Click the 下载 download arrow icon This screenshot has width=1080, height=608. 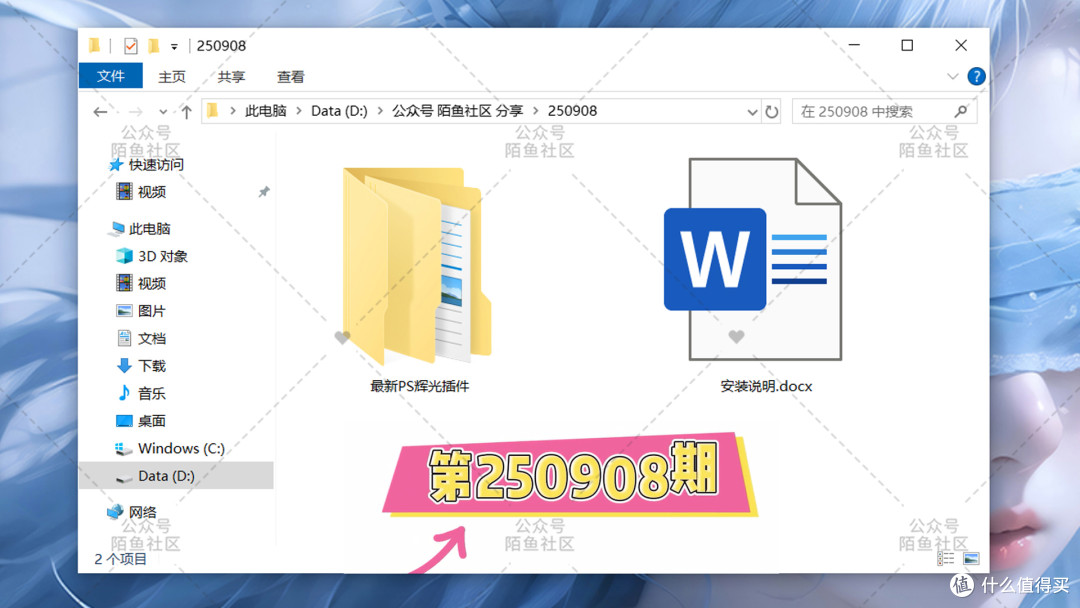click(124, 366)
